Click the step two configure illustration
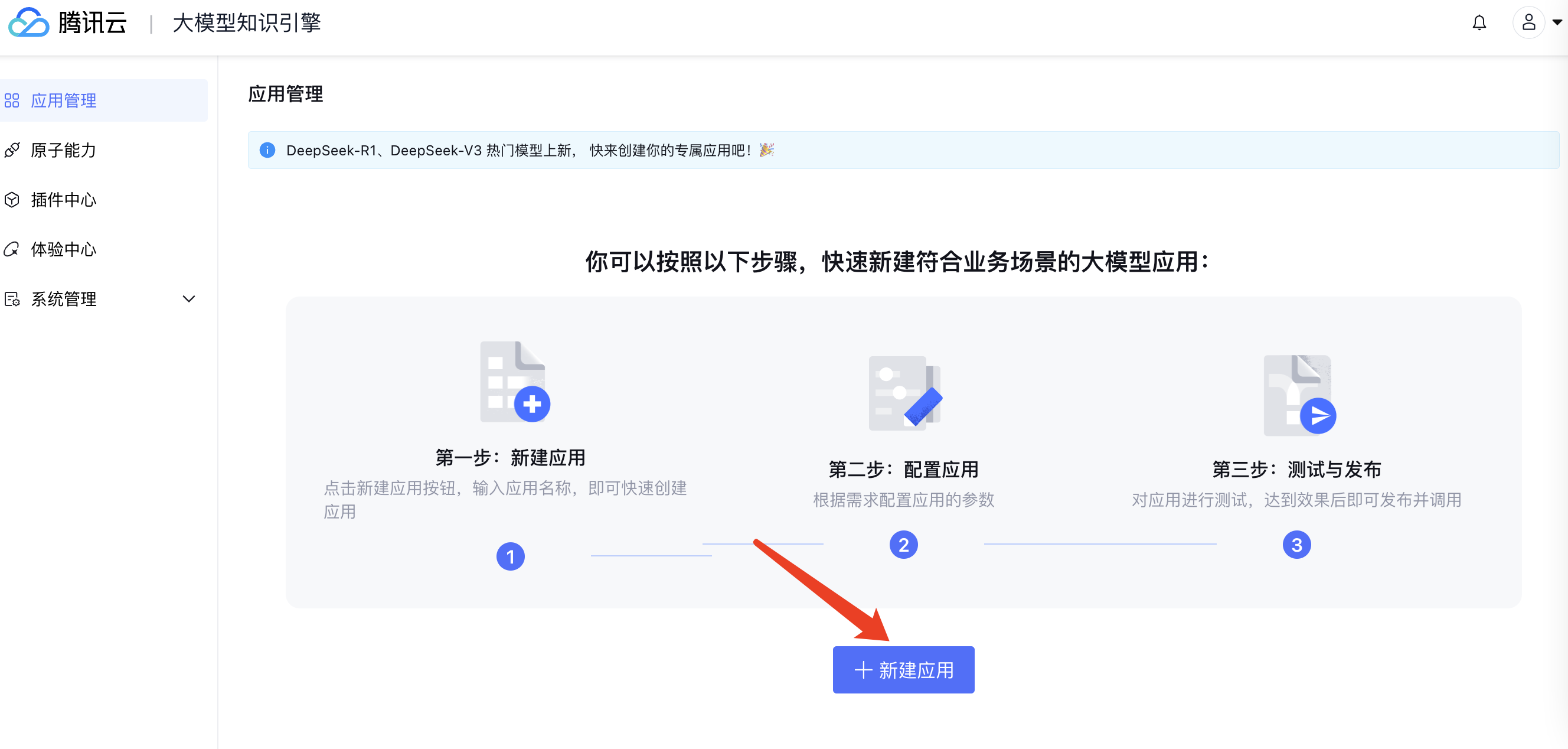 point(904,393)
